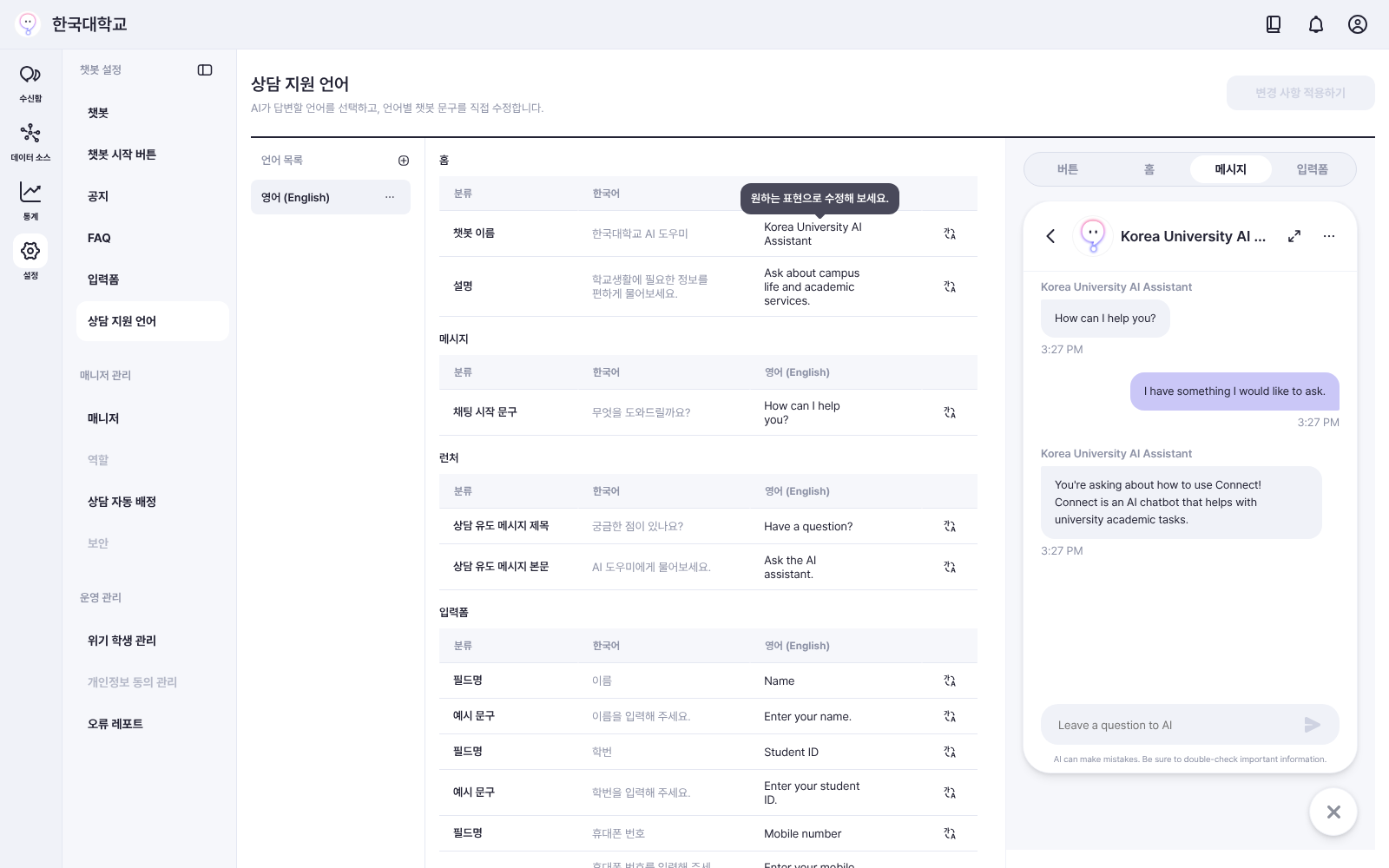The height and width of the screenshot is (868, 1389).
Task: Expand the chat preview window
Action: 1294,236
